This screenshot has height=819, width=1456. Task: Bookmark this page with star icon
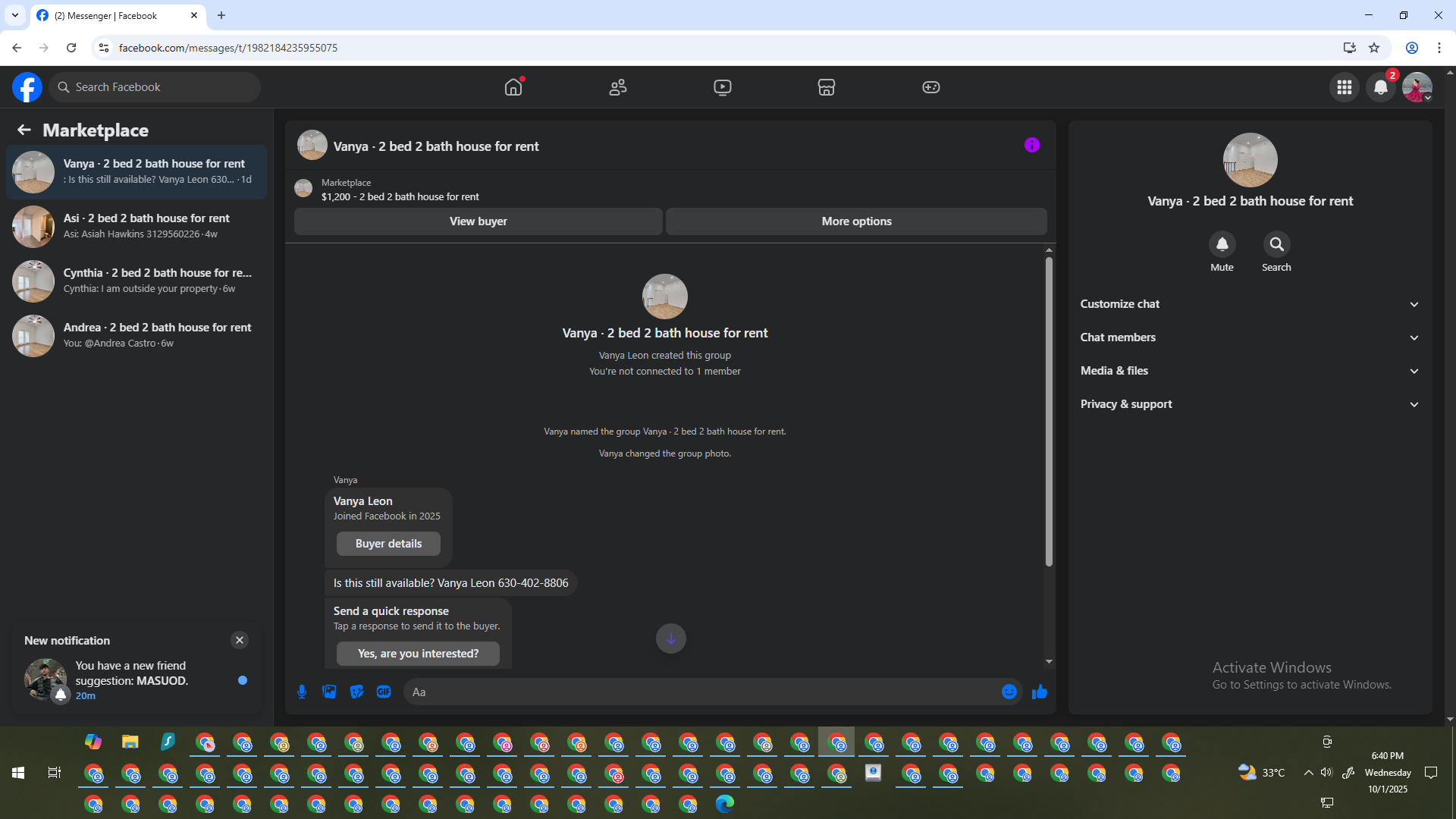[1374, 48]
